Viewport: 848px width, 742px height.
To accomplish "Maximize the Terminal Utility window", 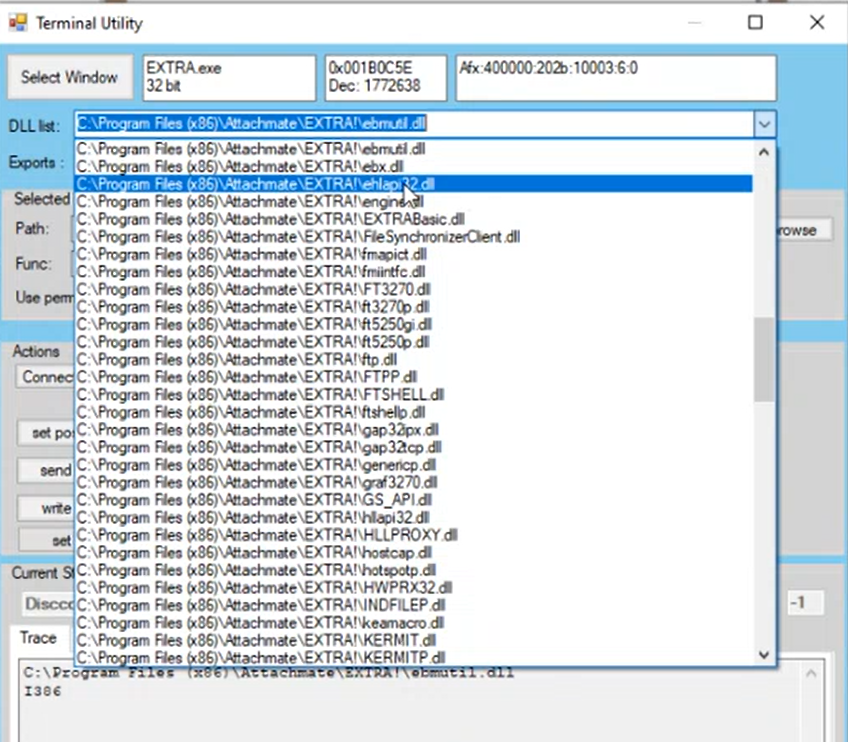I will (755, 22).
